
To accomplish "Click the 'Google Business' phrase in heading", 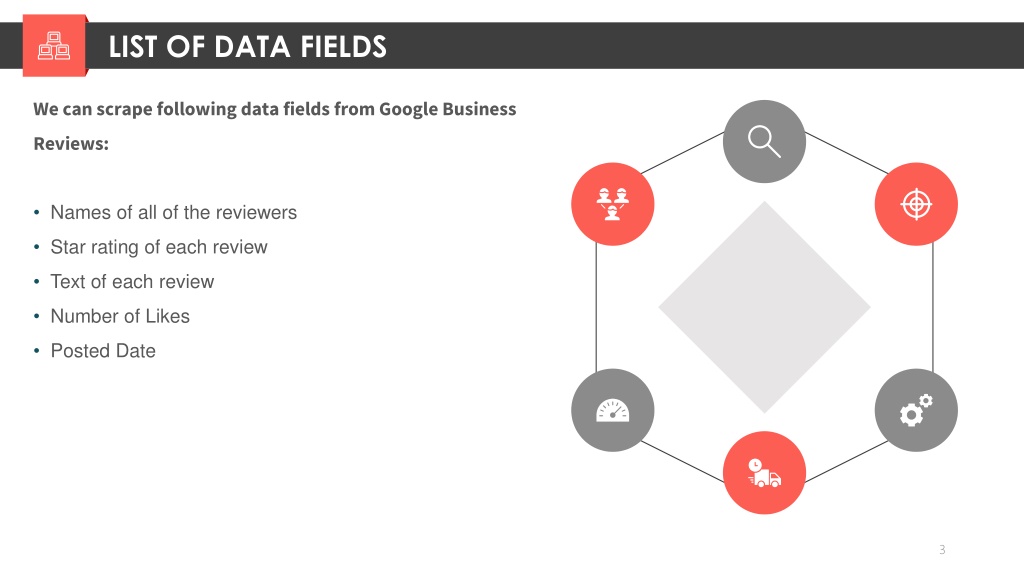I will 447,109.
